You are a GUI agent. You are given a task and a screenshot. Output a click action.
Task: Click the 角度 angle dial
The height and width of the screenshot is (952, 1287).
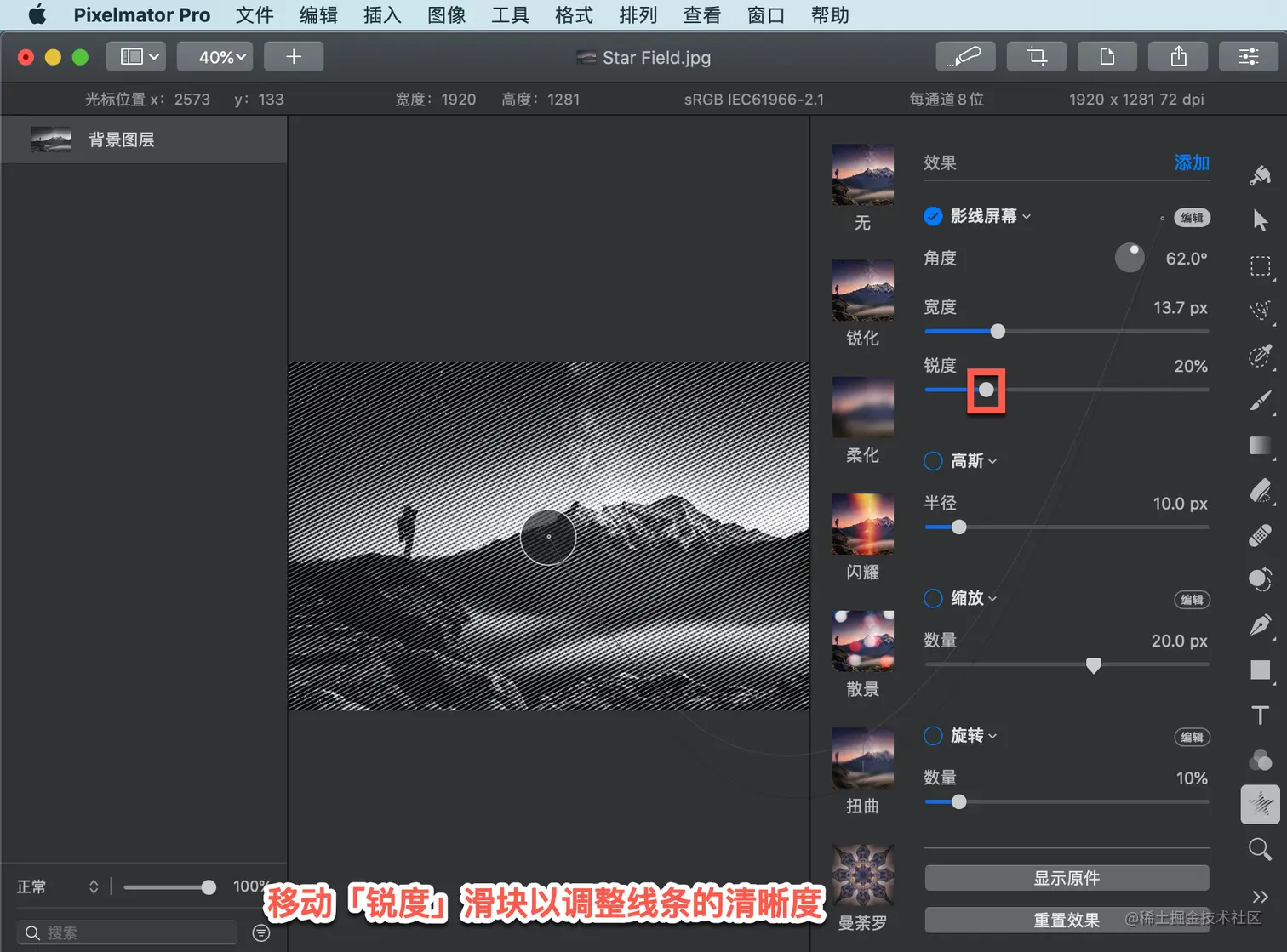[x=1130, y=258]
